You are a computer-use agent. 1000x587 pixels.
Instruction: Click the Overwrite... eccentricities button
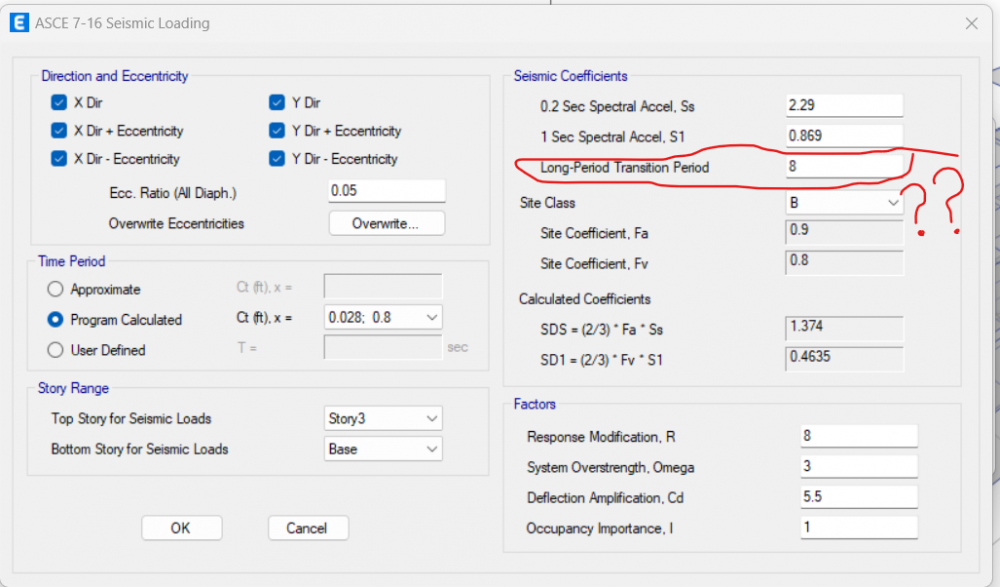(386, 223)
